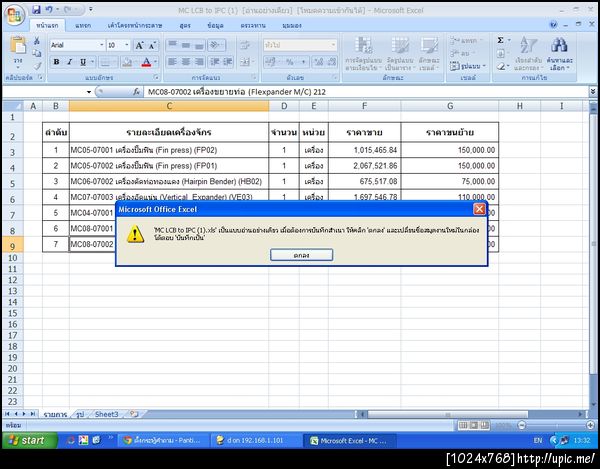Click the Sort and Filter AZ icon

click(x=528, y=46)
